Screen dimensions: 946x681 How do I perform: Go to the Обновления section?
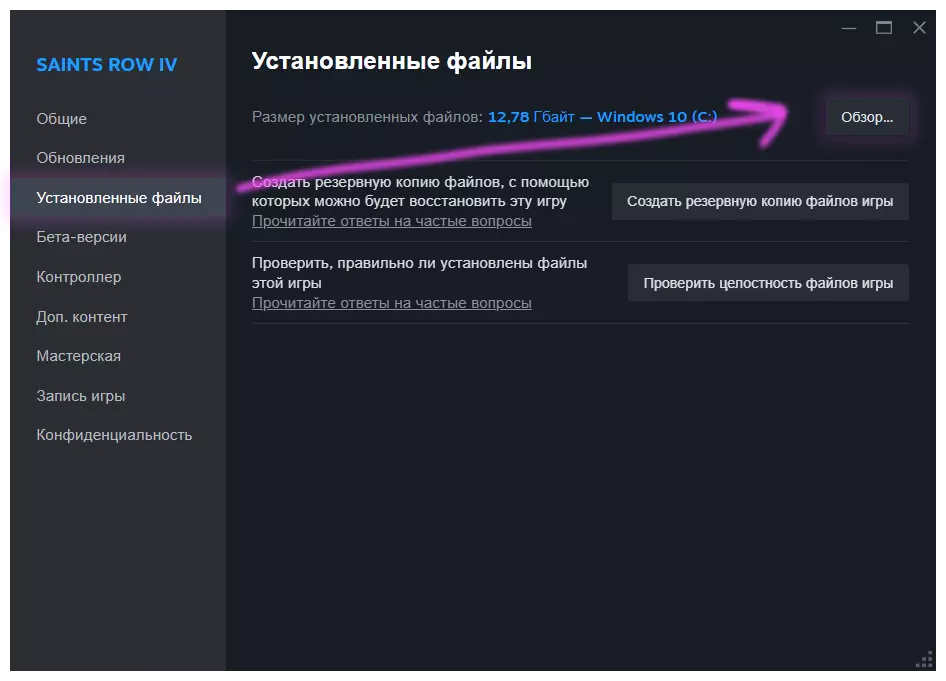pos(80,158)
